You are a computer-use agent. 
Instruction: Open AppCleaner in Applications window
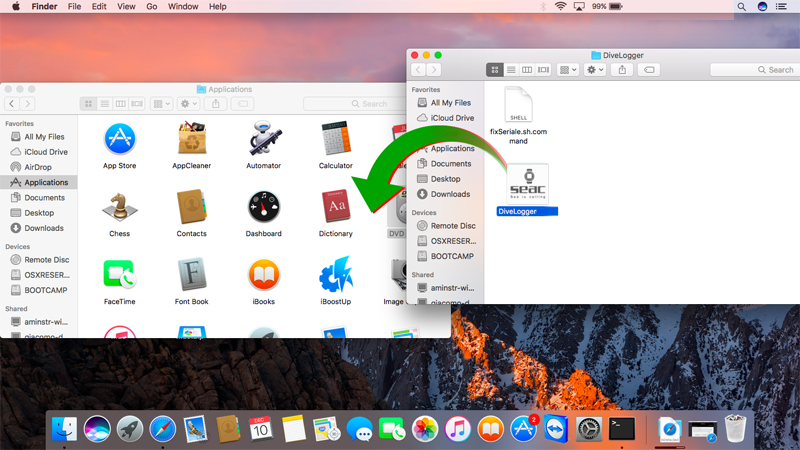click(192, 139)
